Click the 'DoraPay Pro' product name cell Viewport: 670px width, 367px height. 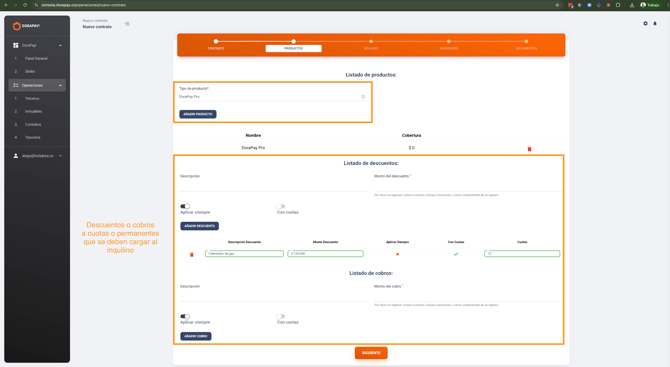click(253, 148)
